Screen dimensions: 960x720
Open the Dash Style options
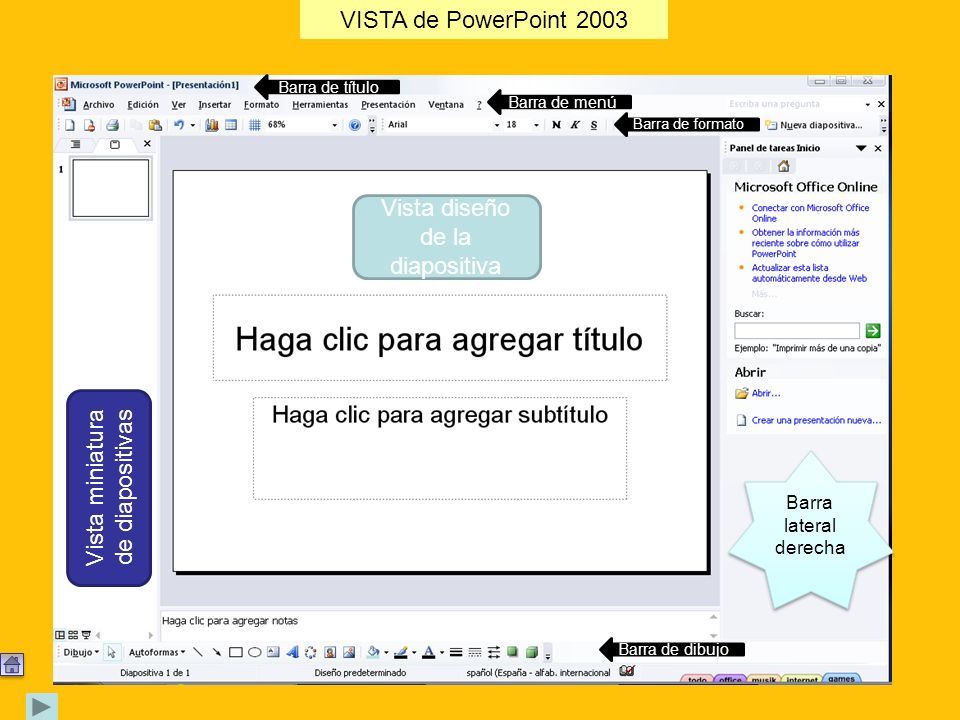pyautogui.click(x=474, y=653)
